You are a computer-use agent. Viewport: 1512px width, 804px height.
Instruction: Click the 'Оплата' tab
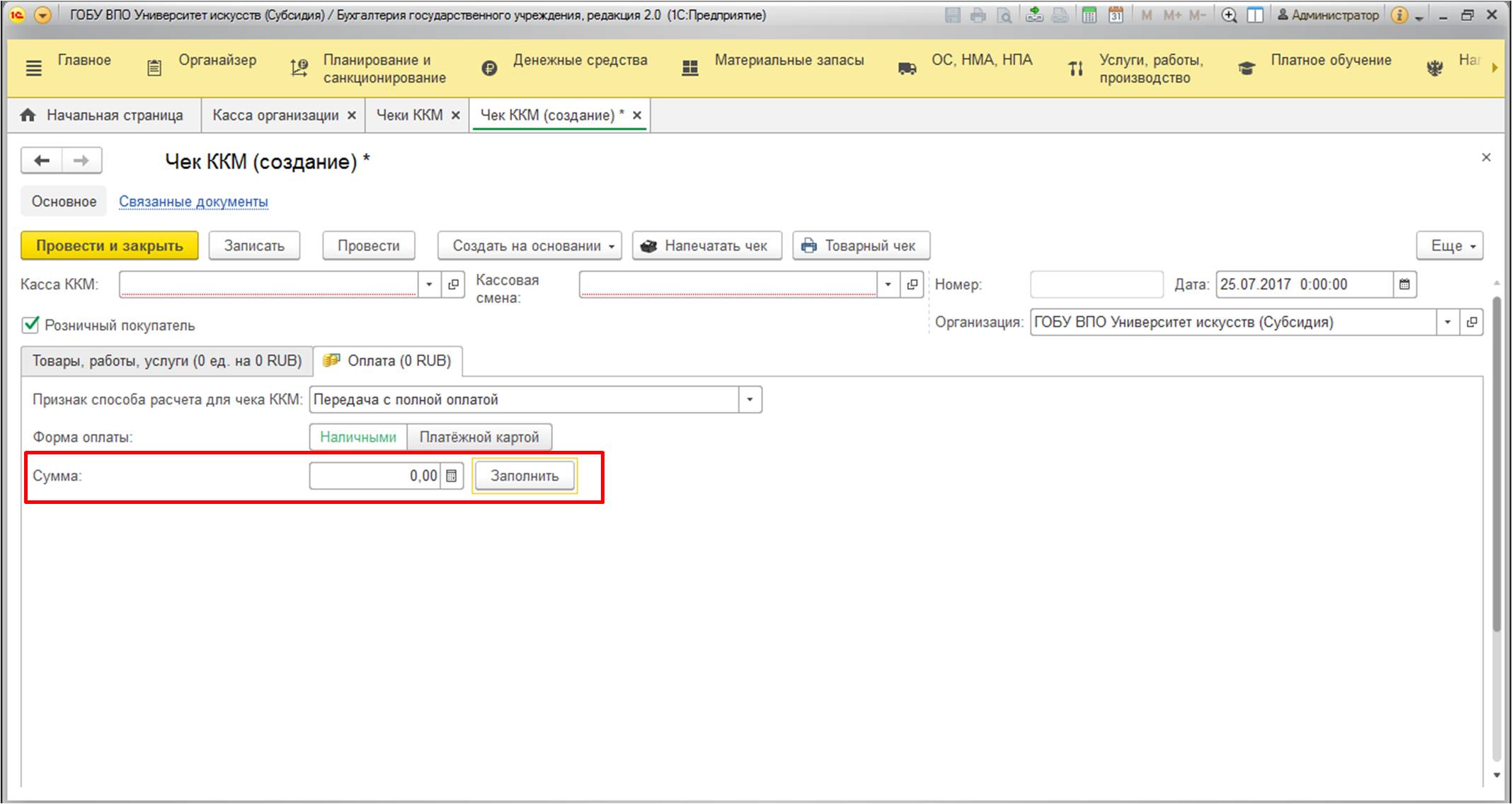click(x=389, y=361)
